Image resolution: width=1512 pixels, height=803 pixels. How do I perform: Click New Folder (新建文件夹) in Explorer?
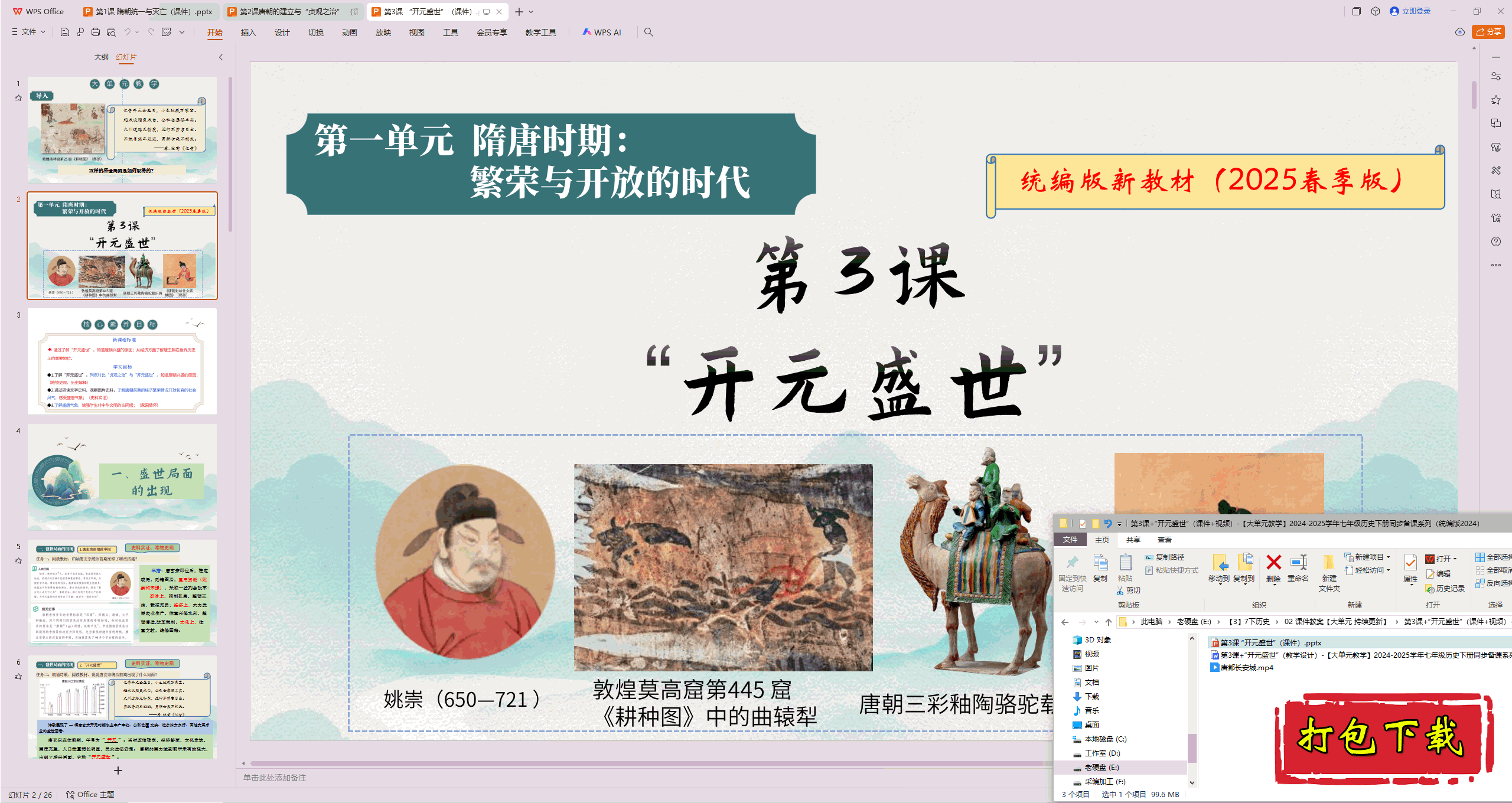pyautogui.click(x=1329, y=573)
